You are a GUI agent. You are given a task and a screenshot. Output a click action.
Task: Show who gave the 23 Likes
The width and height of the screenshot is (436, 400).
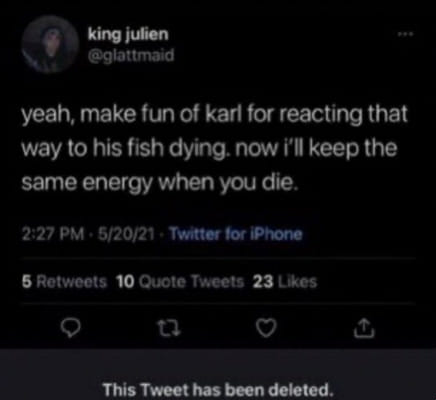pos(285,282)
